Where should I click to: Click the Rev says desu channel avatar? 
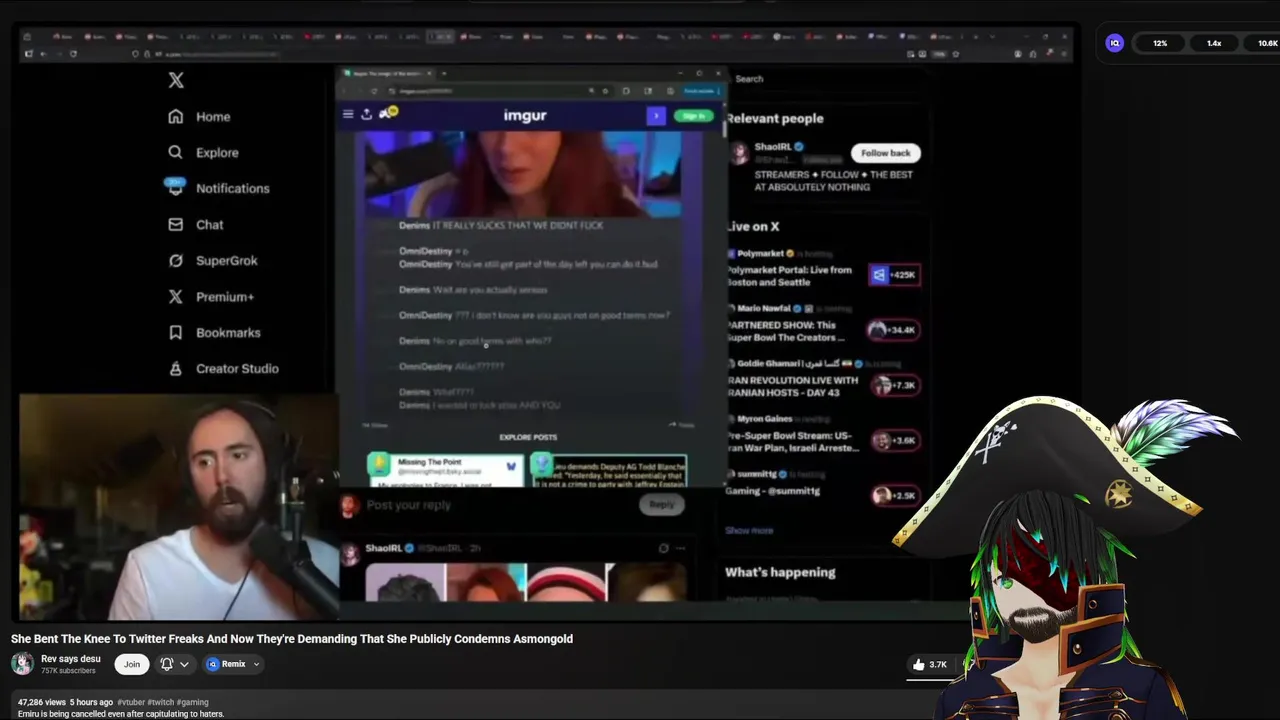pyautogui.click(x=22, y=664)
